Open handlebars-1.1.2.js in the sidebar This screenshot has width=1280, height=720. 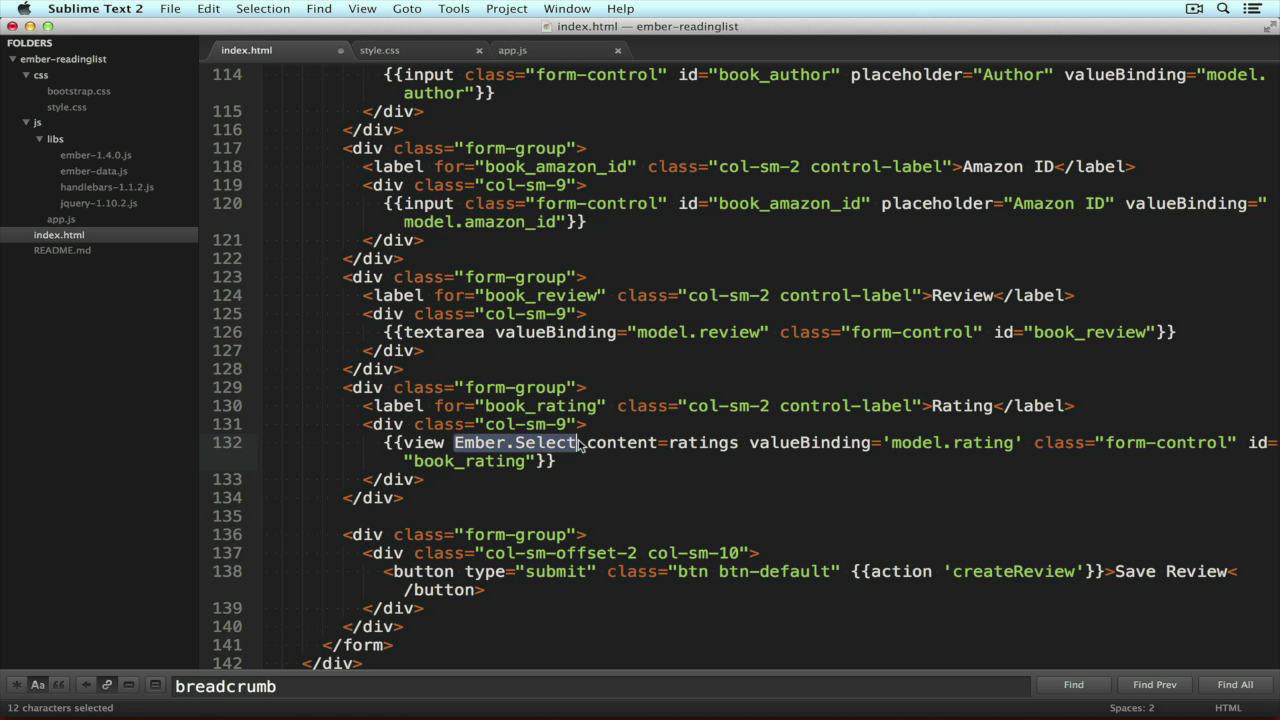pyautogui.click(x=107, y=187)
